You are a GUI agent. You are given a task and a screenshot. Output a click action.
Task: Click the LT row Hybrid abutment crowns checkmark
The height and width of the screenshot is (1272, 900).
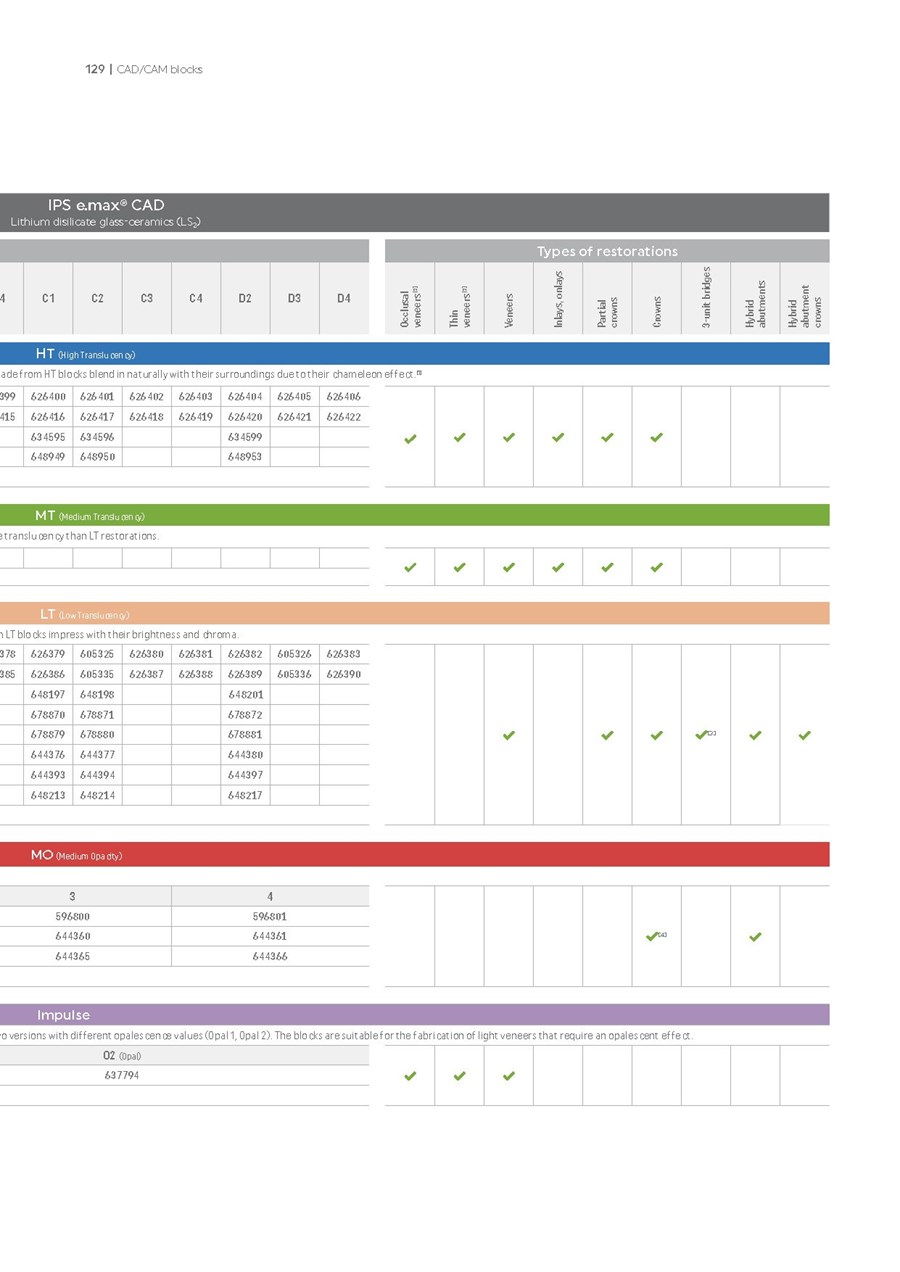coord(805,735)
